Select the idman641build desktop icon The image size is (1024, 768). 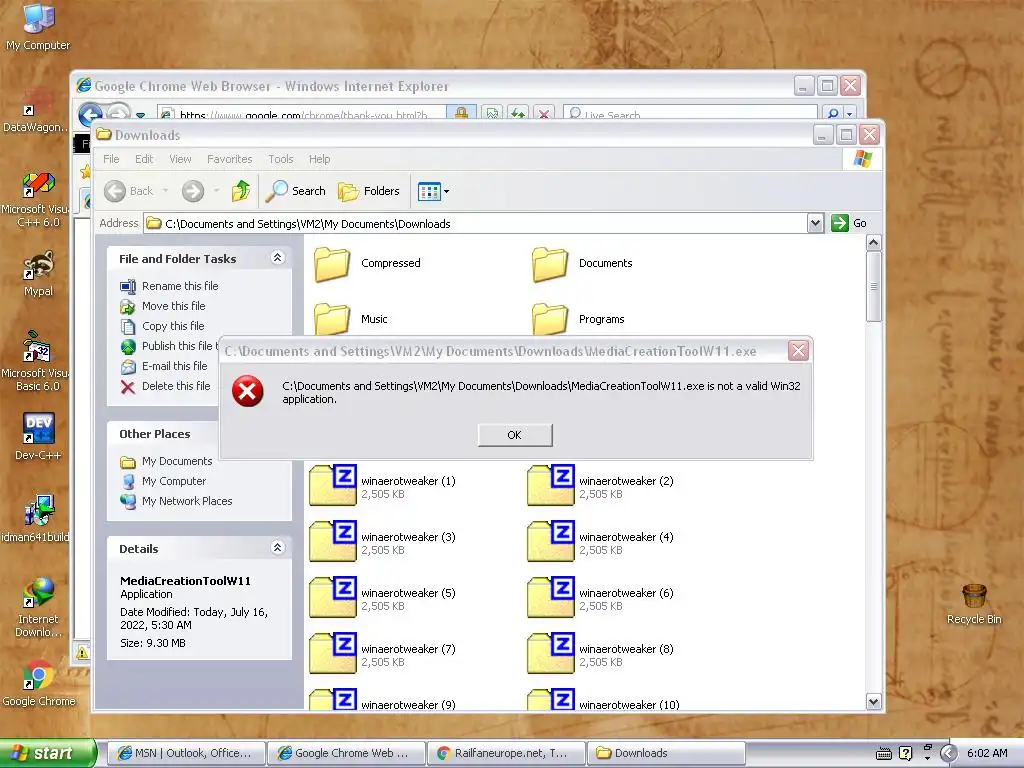36,519
